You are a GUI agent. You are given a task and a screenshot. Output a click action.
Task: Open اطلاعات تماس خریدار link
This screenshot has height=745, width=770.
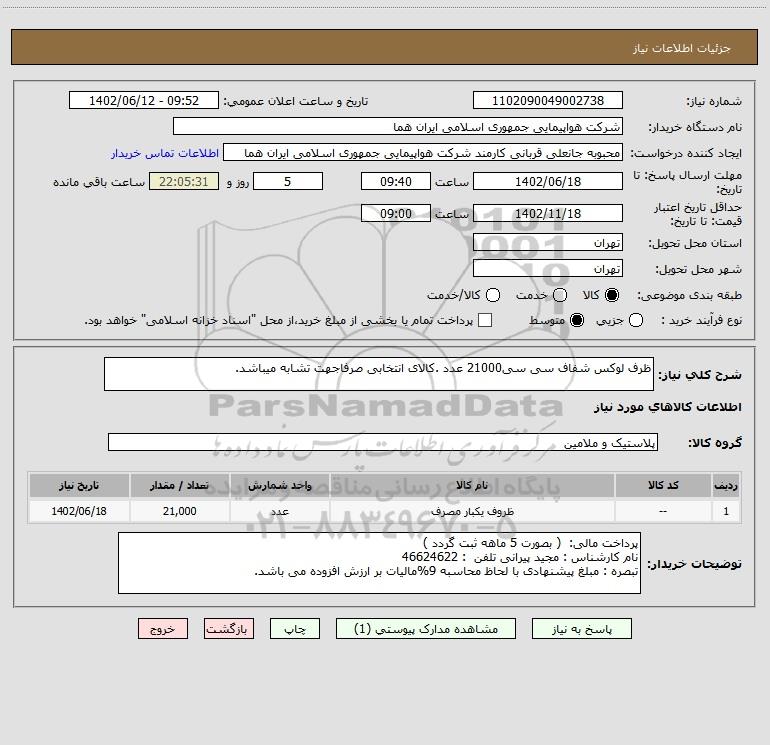pyautogui.click(x=165, y=153)
